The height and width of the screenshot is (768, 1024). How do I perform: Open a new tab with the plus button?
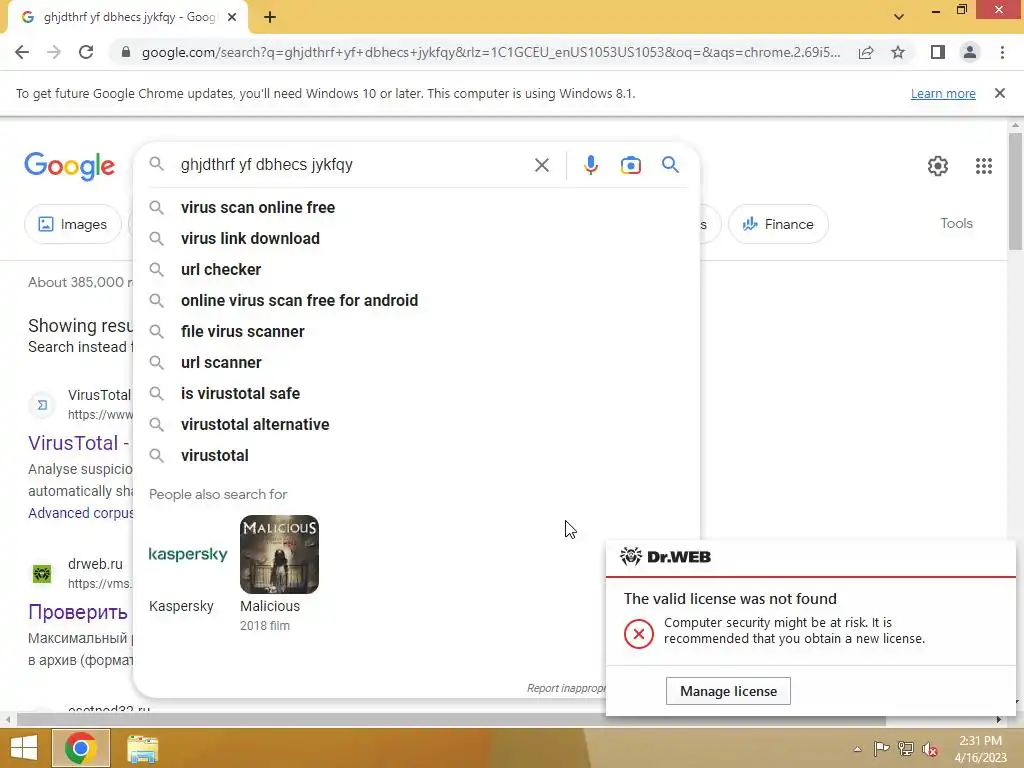tap(270, 18)
